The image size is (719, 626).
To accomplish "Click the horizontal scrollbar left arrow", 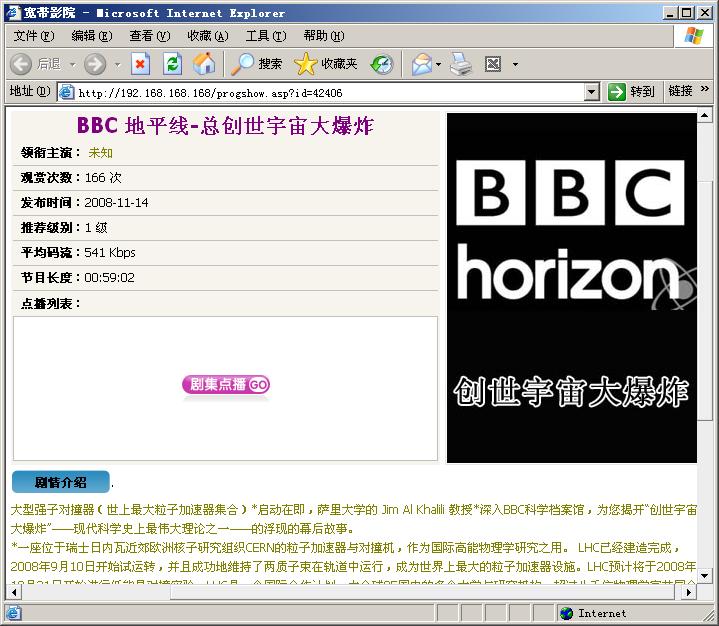I will [14, 592].
